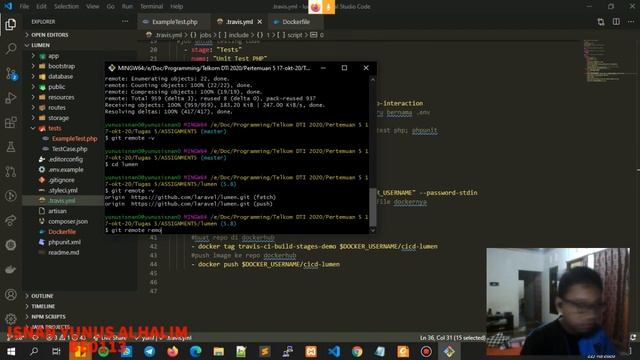
Task: Open Run and Debug view
Action: [11, 98]
